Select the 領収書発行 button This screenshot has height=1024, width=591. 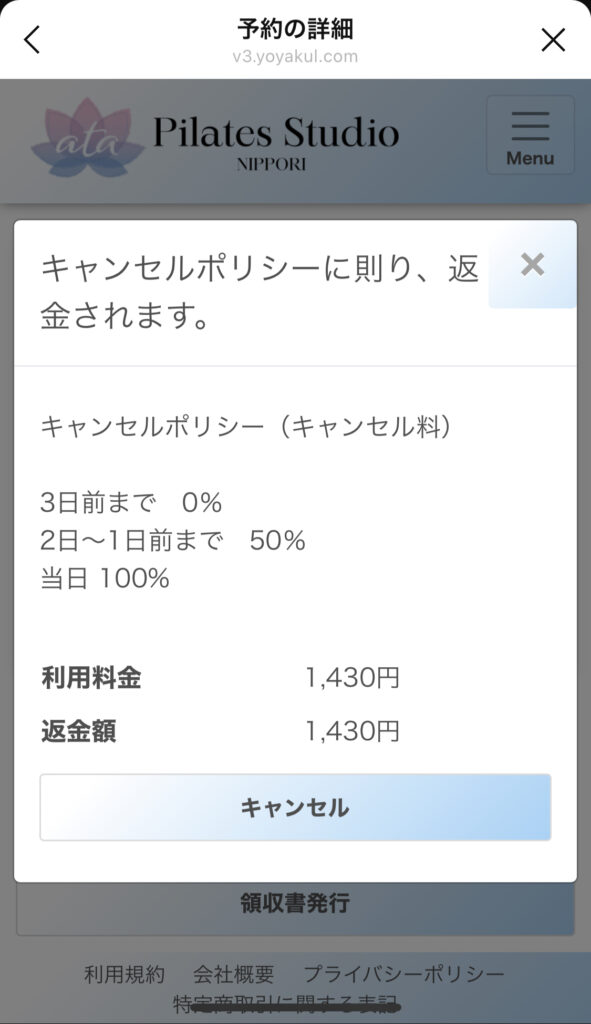pyautogui.click(x=295, y=904)
